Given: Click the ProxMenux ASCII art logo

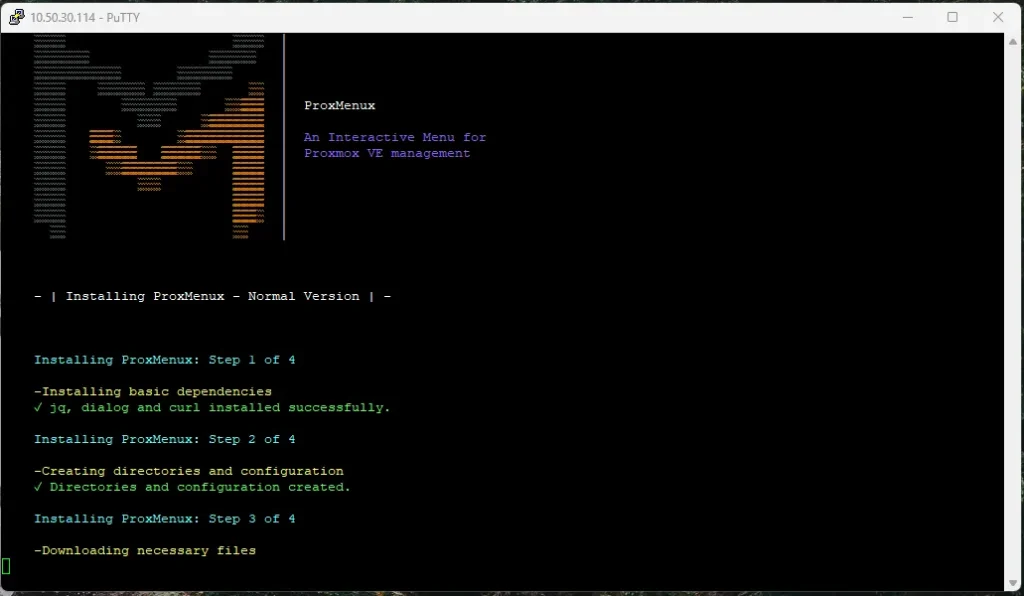Looking at the screenshot, I should 150,138.
